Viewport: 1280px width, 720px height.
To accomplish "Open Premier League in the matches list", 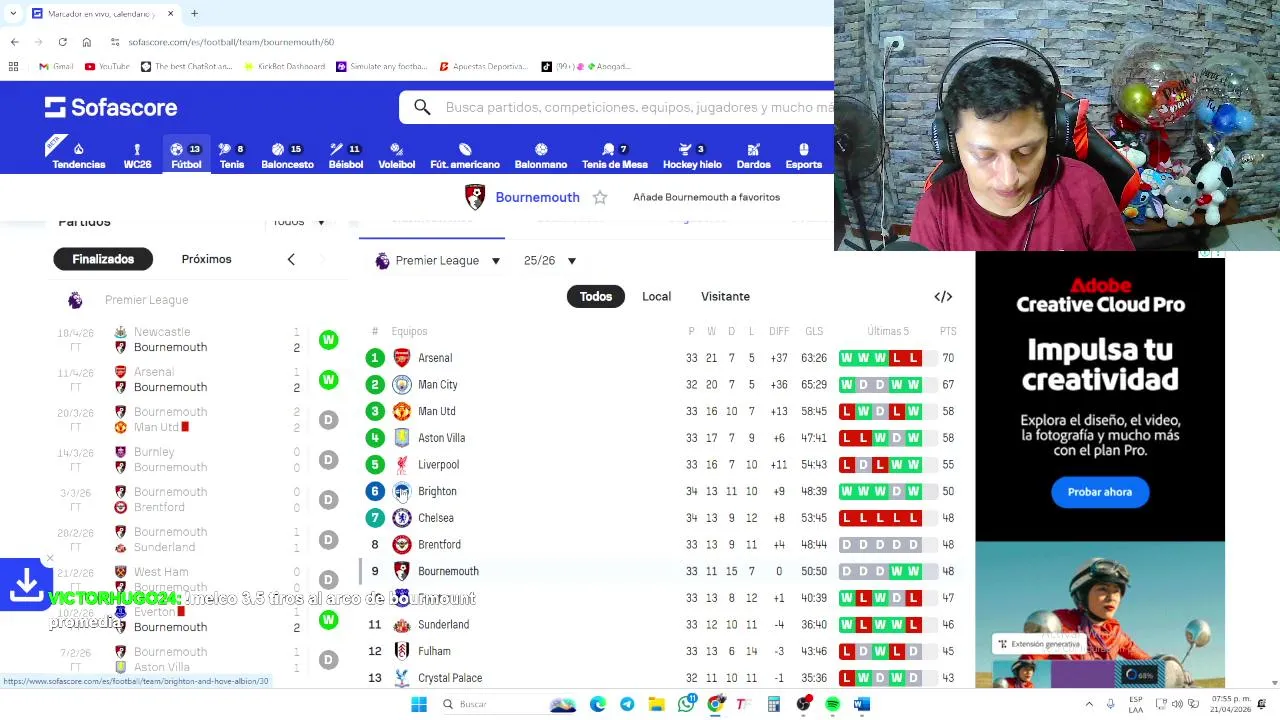I will [146, 300].
